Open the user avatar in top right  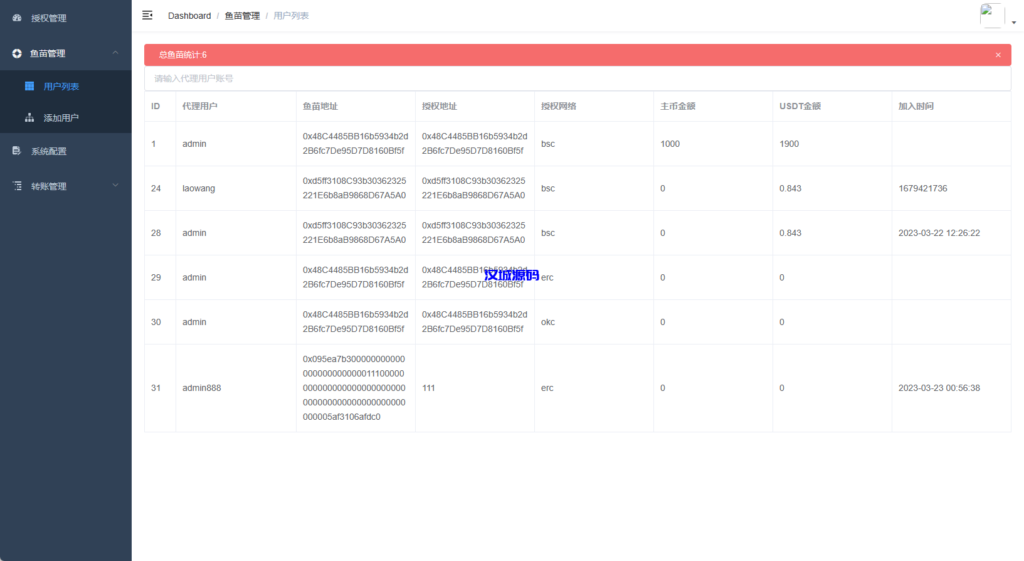[x=992, y=15]
